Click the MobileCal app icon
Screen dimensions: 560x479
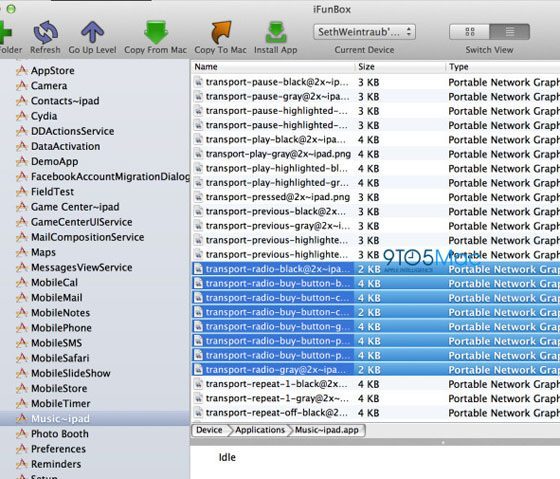(22, 282)
